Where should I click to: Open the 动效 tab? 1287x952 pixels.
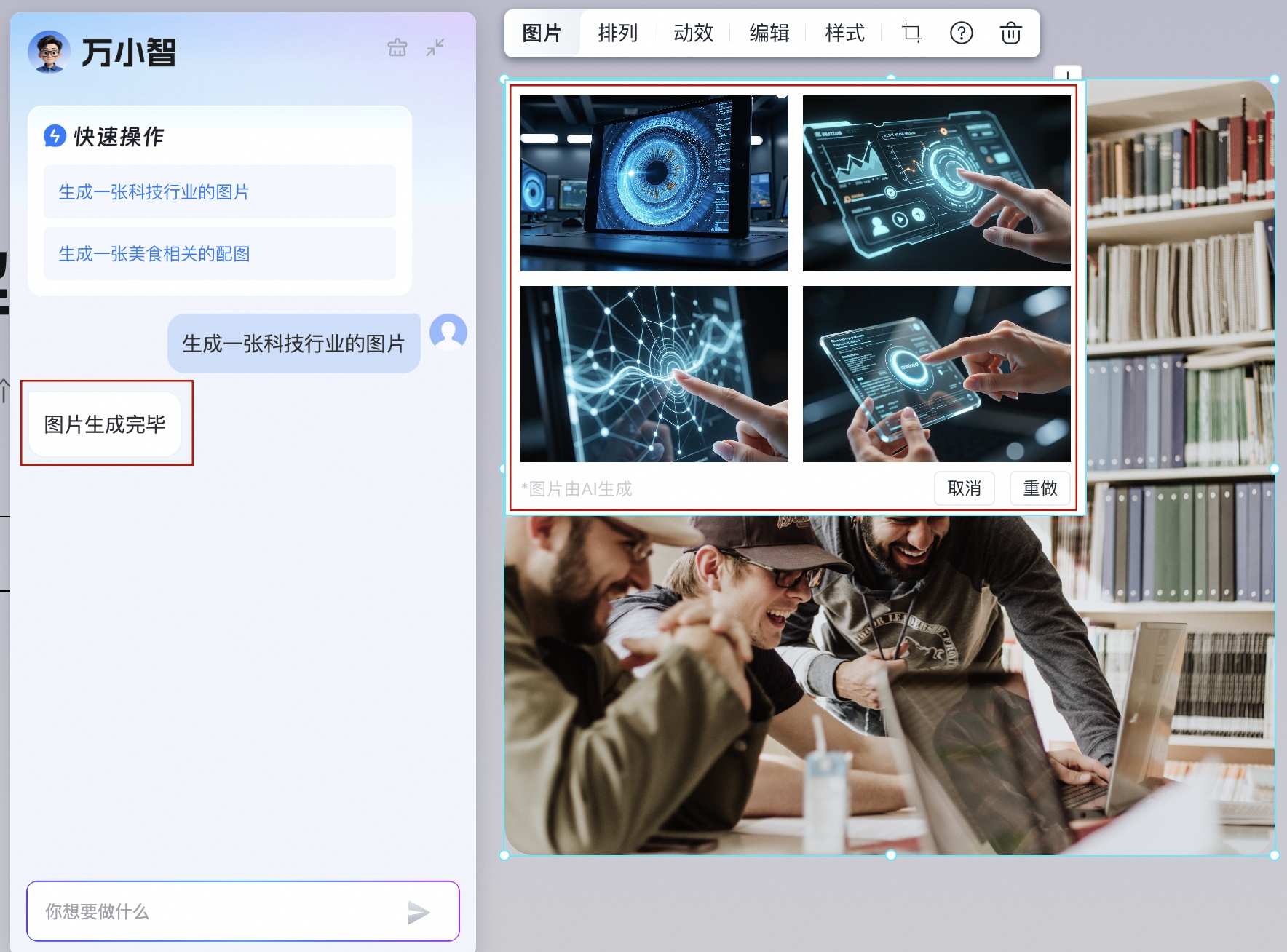[694, 33]
